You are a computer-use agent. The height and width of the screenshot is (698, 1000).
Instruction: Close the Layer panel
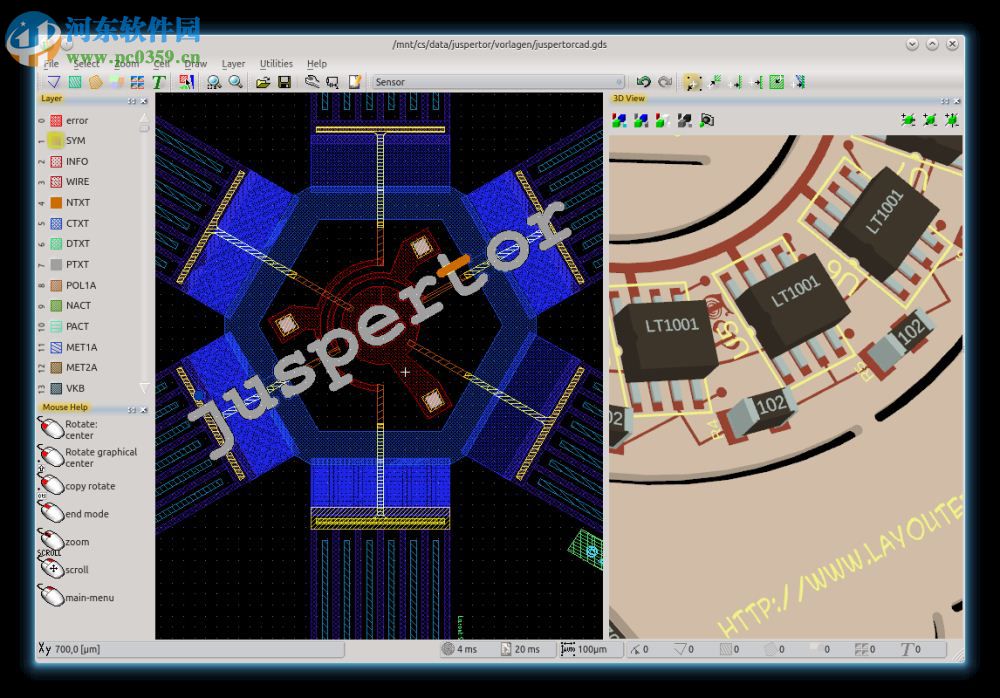point(143,101)
